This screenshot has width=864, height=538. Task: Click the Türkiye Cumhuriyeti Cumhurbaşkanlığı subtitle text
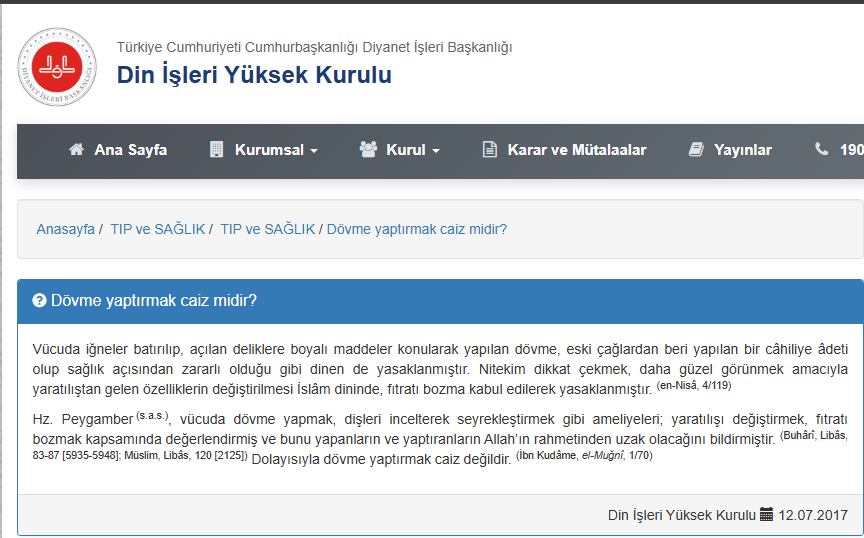pos(315,47)
